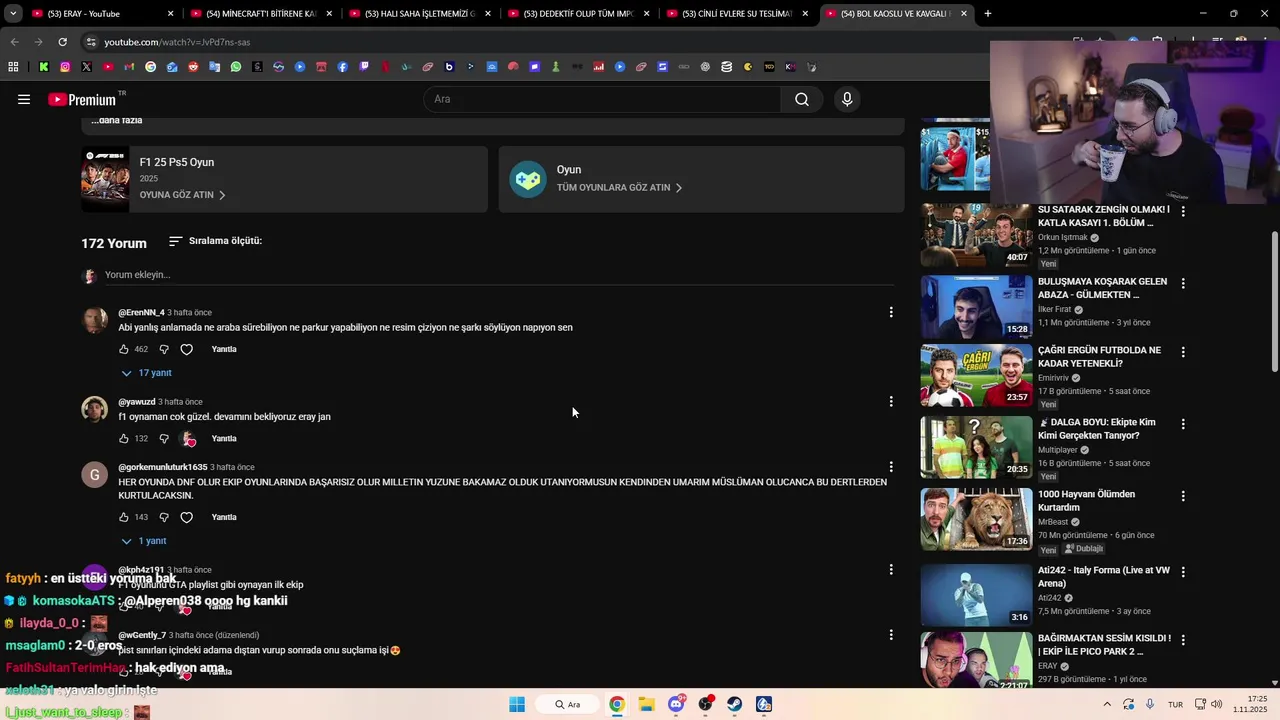Reply to @ErenNN_4 via Yanıtla
1280x720 pixels.
point(224,349)
